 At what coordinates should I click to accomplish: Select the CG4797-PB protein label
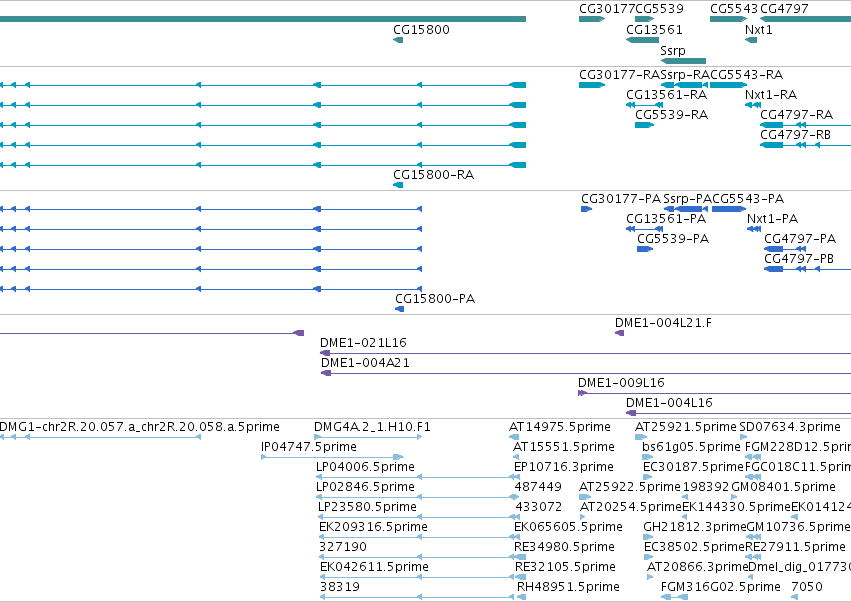click(799, 259)
